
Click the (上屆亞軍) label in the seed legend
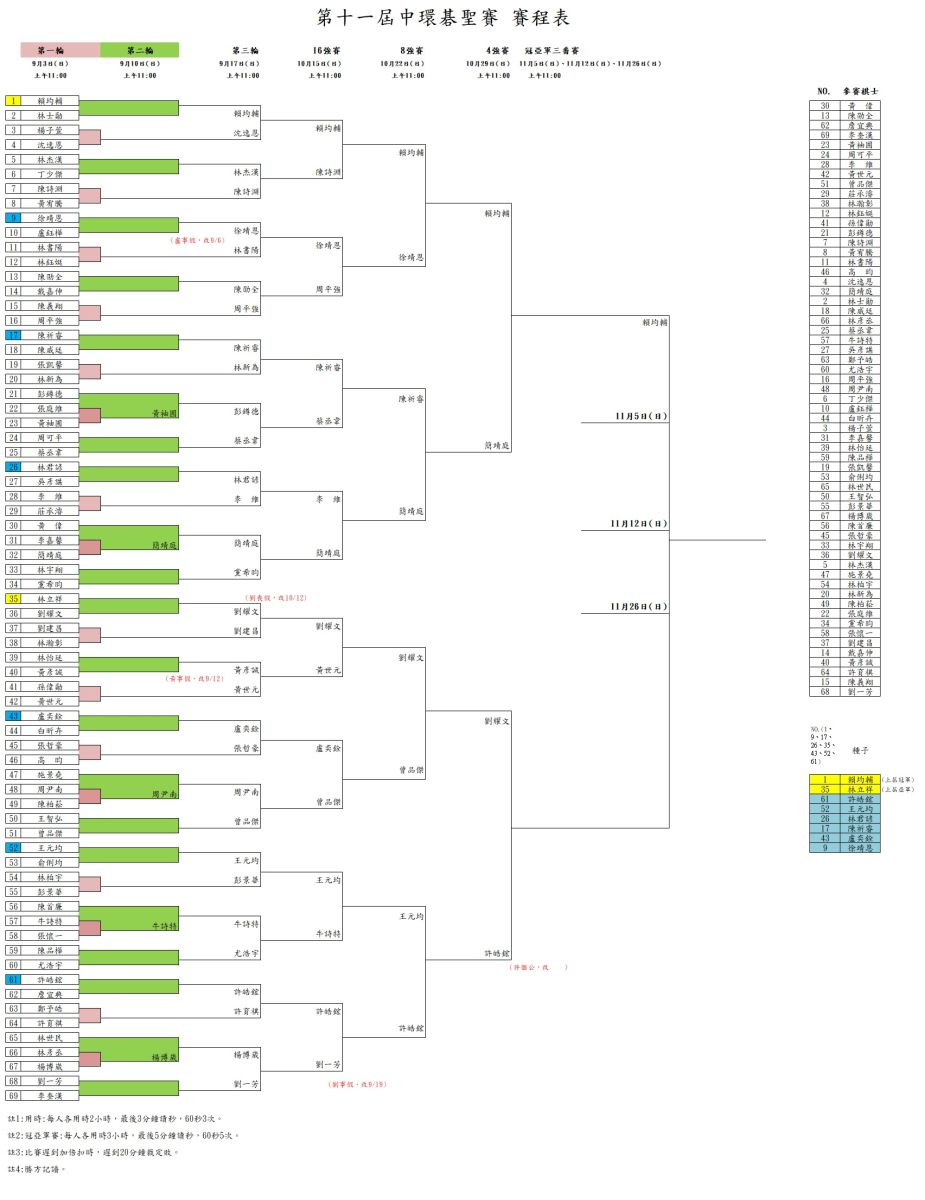[x=897, y=789]
